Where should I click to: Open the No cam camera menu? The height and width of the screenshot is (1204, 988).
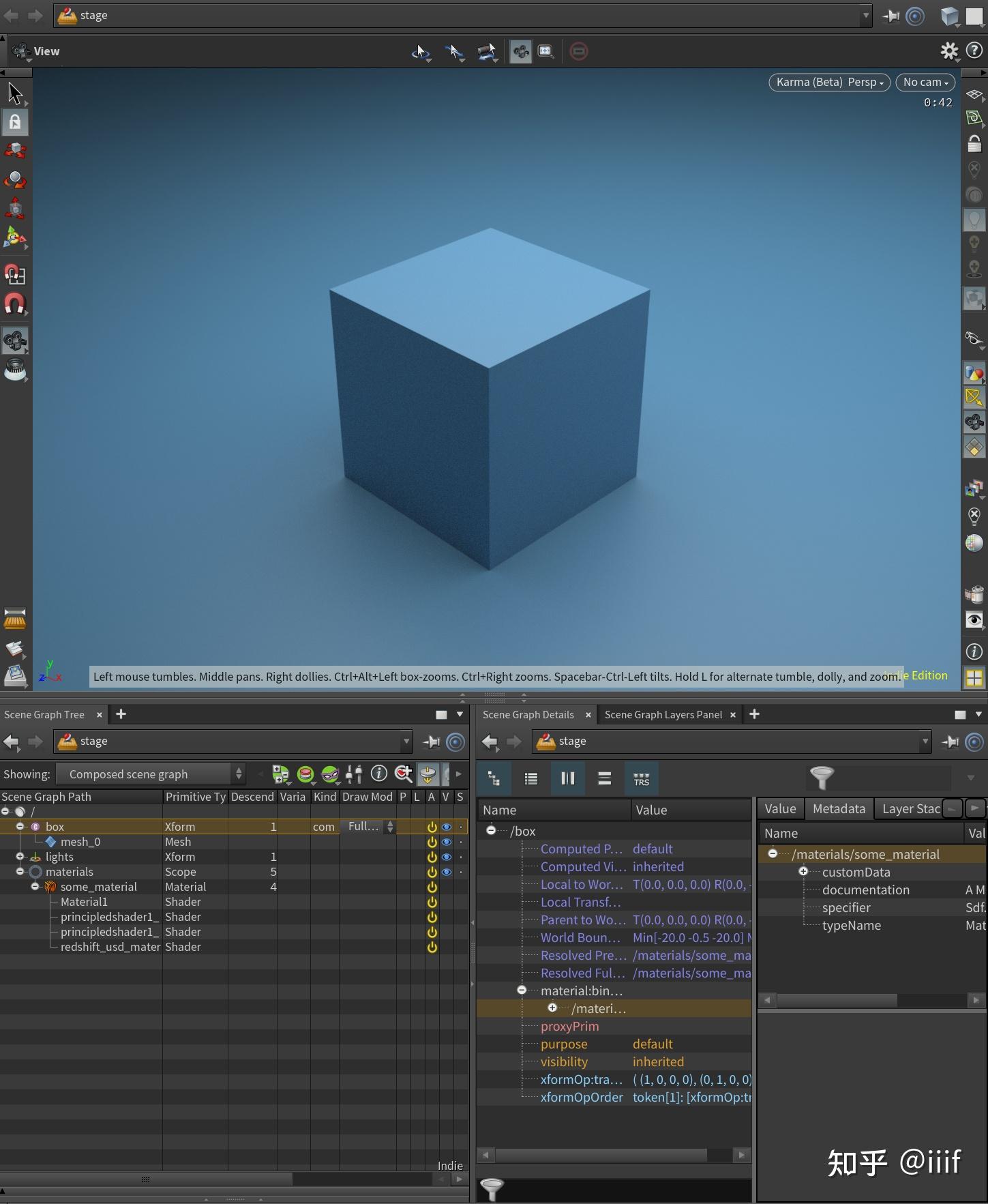click(925, 82)
